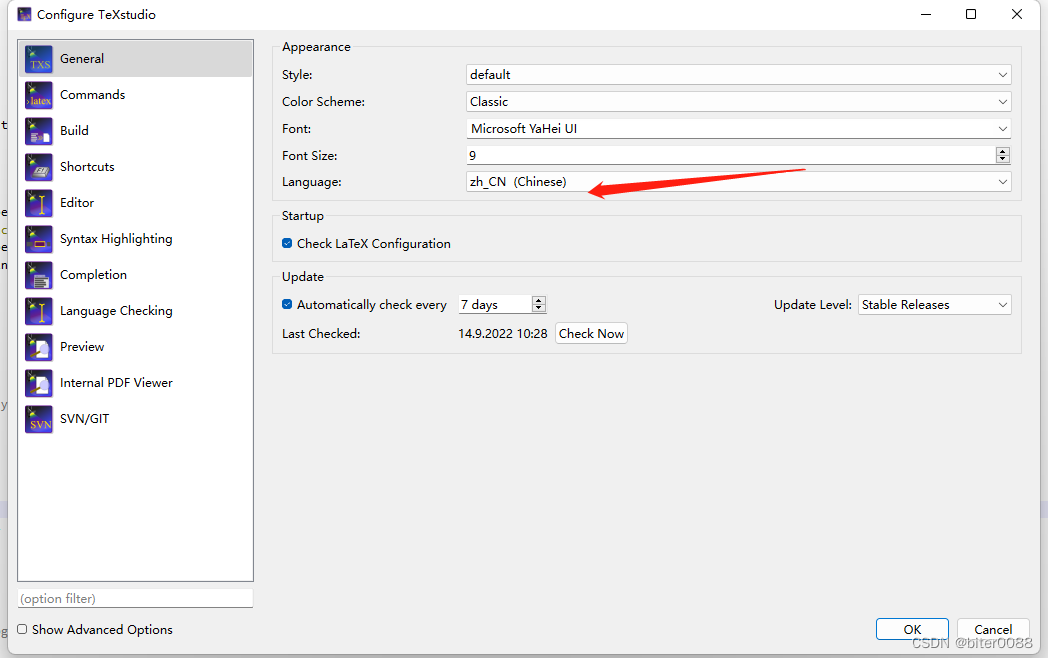Screen dimensions: 1048x658
Task: Click the Build category icon
Action: pyautogui.click(x=39, y=131)
